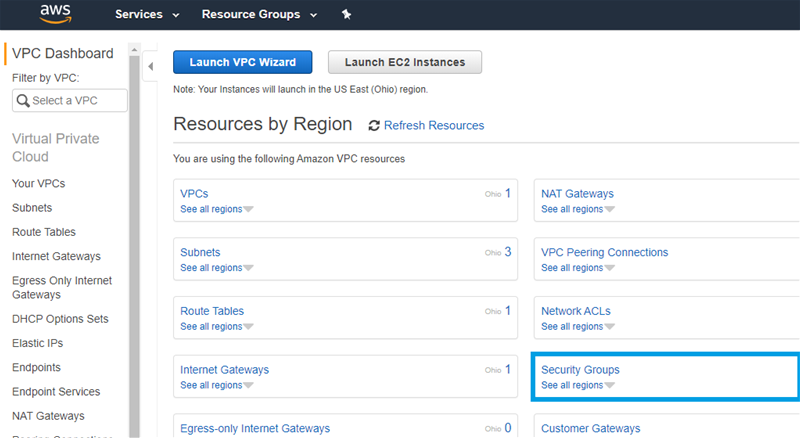Screen dimensions: 800x438
Task: Open Egress Only Internet Gateways sidebar item
Action: pyautogui.click(x=61, y=288)
